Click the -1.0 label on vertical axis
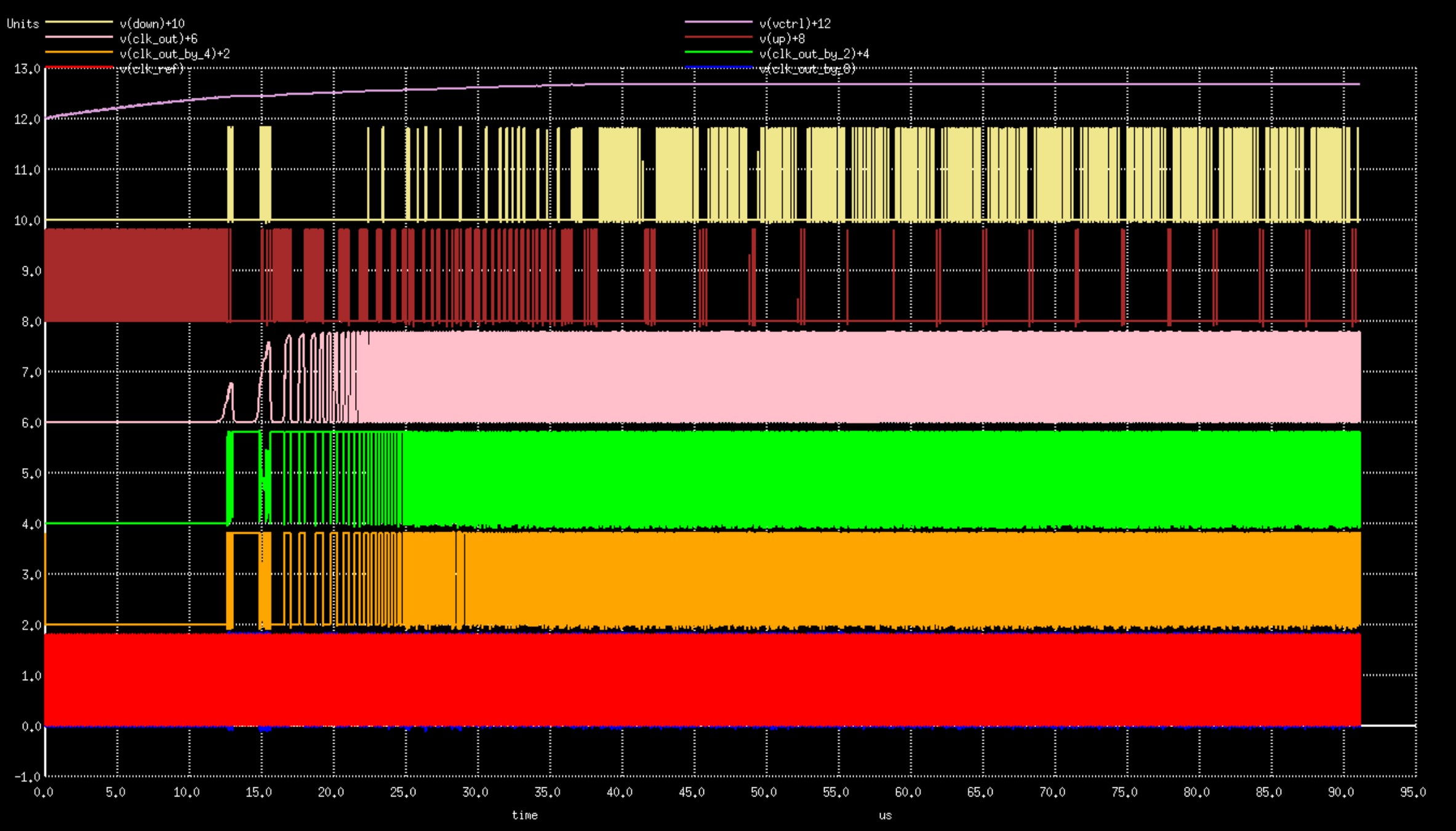 coord(27,777)
